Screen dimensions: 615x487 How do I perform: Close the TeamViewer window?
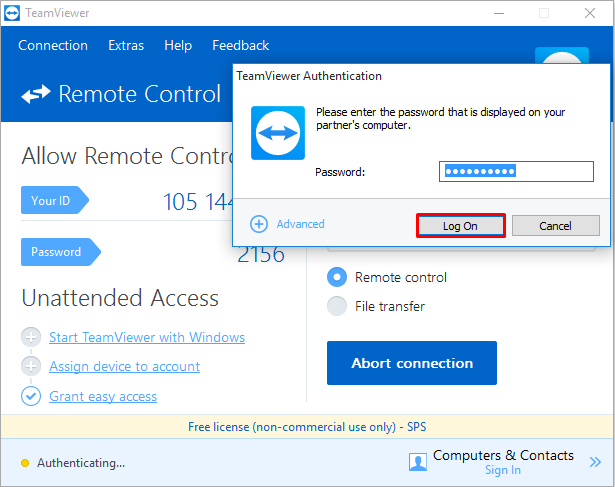pyautogui.click(x=590, y=13)
